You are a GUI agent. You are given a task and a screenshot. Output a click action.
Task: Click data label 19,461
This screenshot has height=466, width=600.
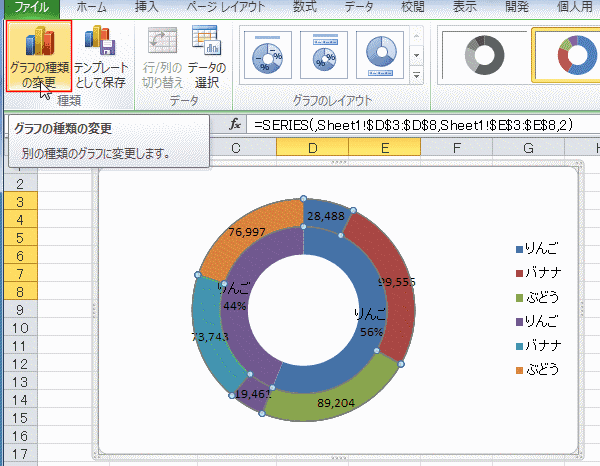click(253, 394)
